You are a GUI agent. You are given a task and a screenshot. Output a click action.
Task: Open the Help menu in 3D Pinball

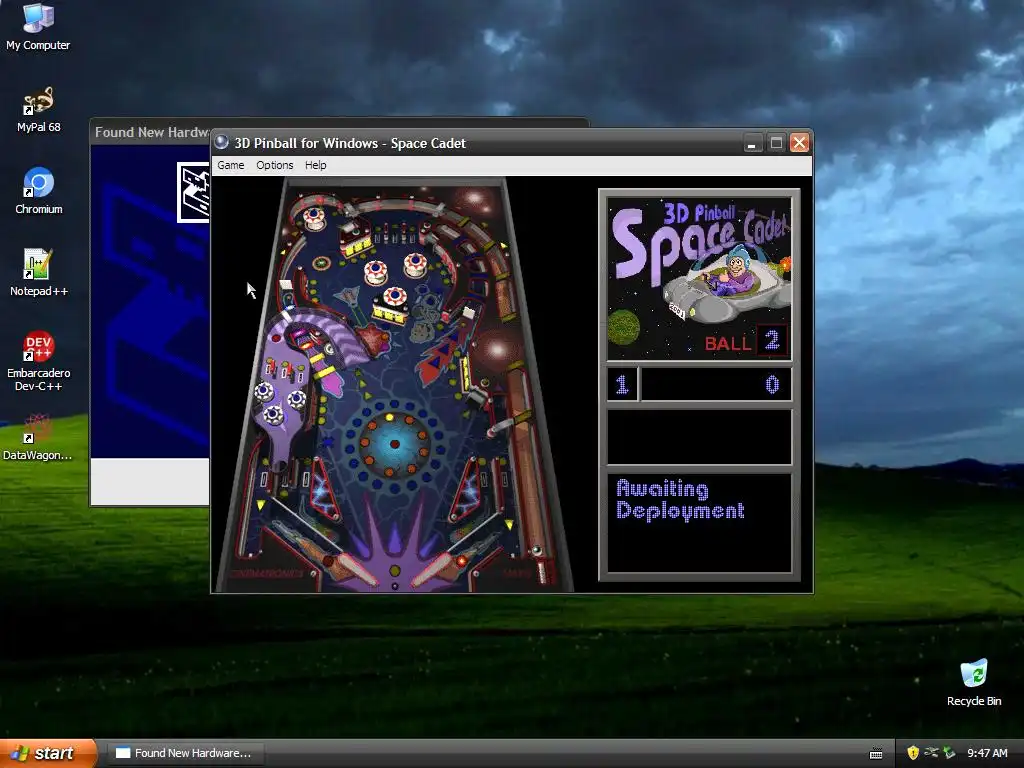point(315,165)
